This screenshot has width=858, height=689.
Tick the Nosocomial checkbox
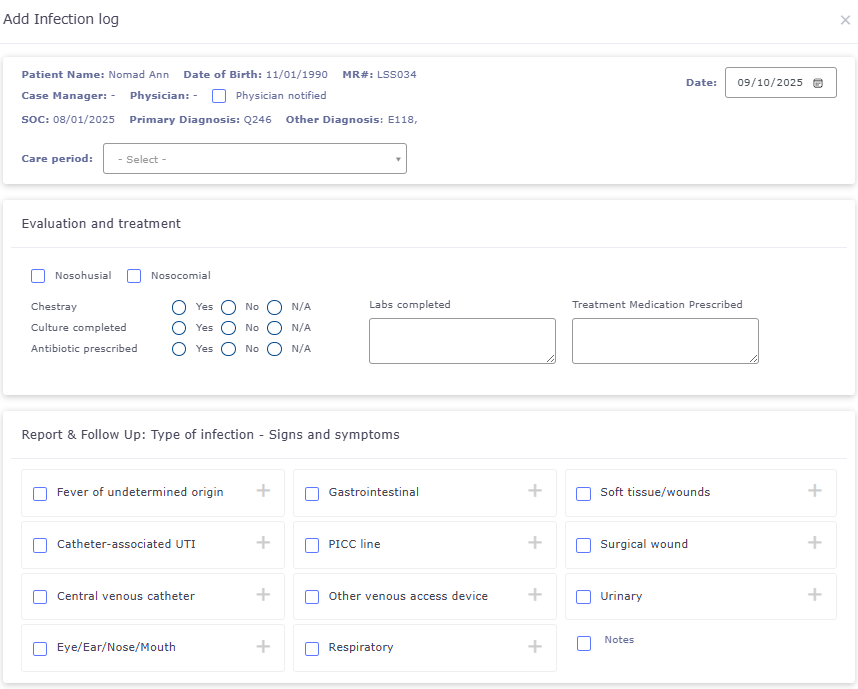point(134,276)
